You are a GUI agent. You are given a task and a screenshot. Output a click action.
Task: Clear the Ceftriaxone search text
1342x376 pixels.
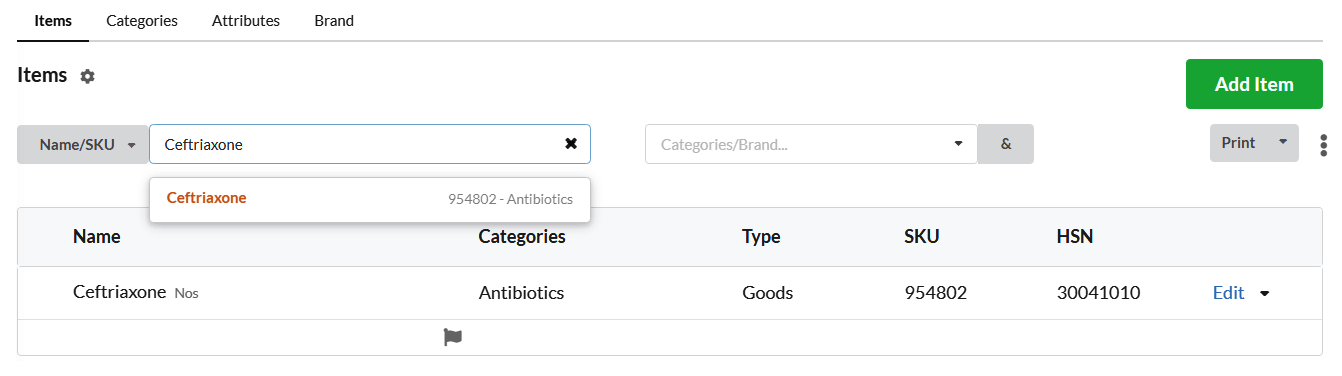[571, 143]
